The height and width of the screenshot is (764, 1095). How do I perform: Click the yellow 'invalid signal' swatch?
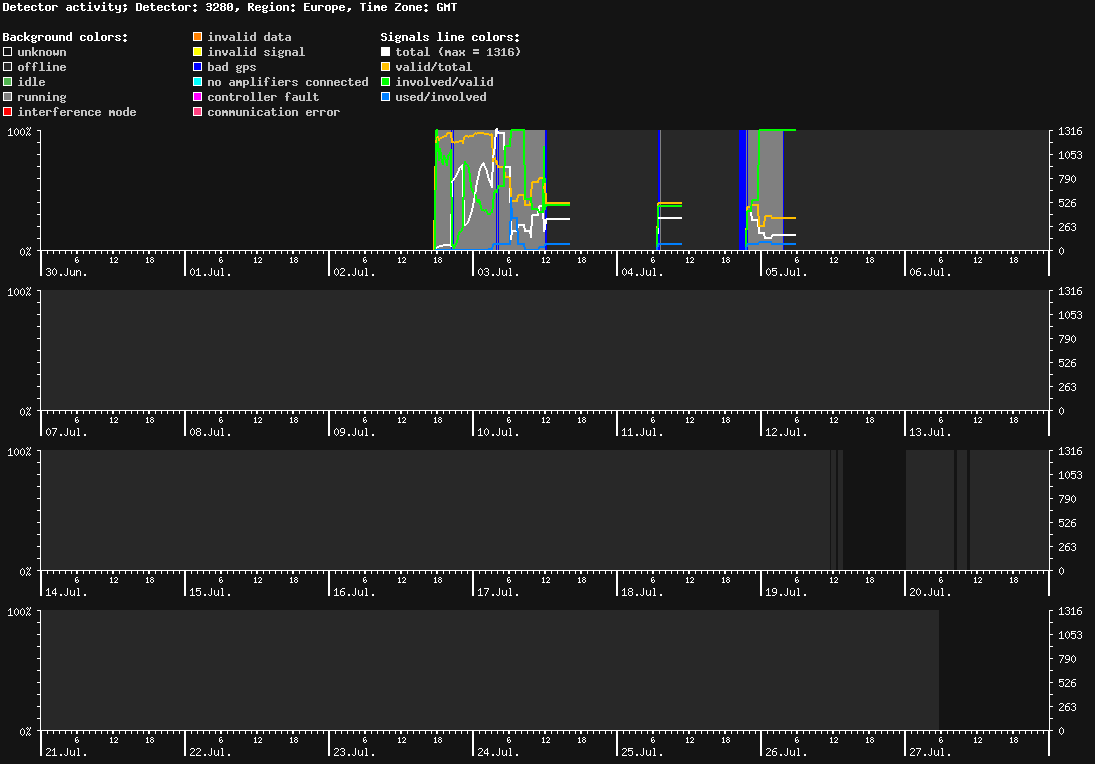[x=198, y=52]
